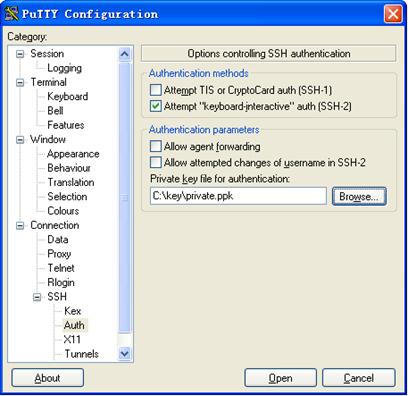Image resolution: width=408 pixels, height=396 pixels.
Task: Collapse the Terminal tree node
Action: [x=20, y=82]
